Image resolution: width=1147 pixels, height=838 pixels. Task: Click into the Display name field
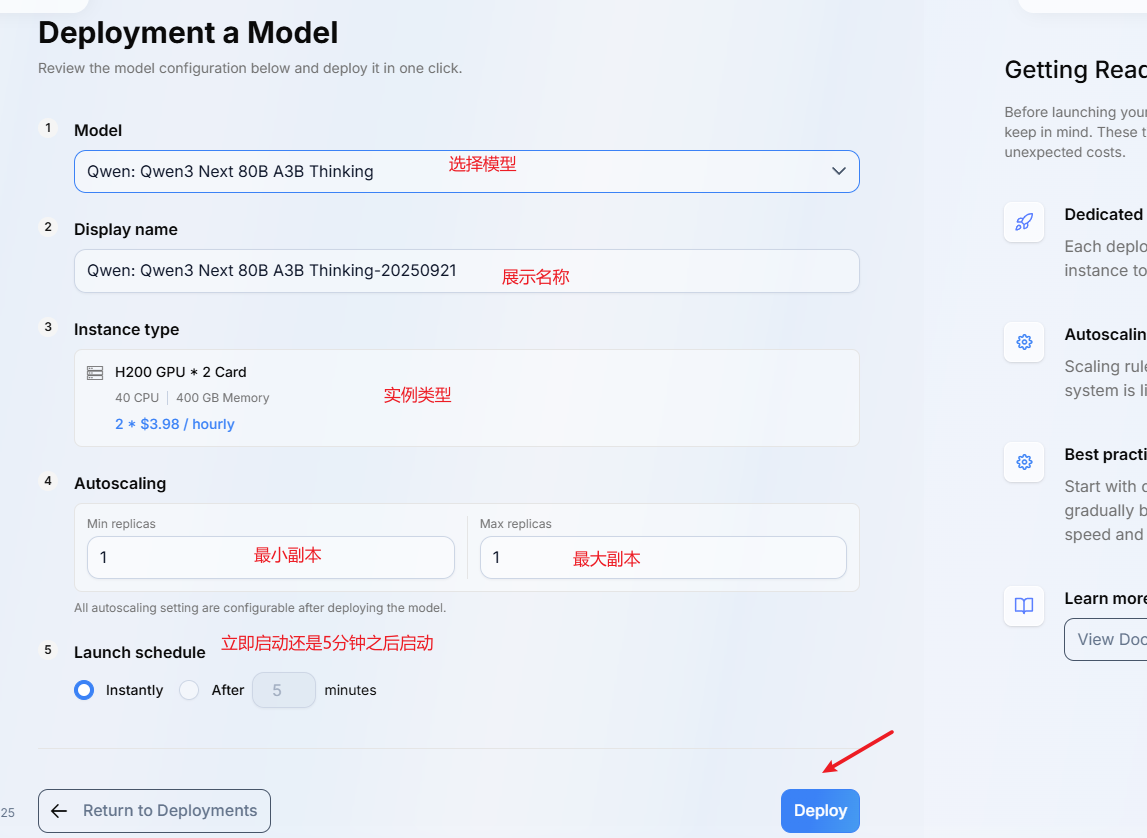point(466,271)
